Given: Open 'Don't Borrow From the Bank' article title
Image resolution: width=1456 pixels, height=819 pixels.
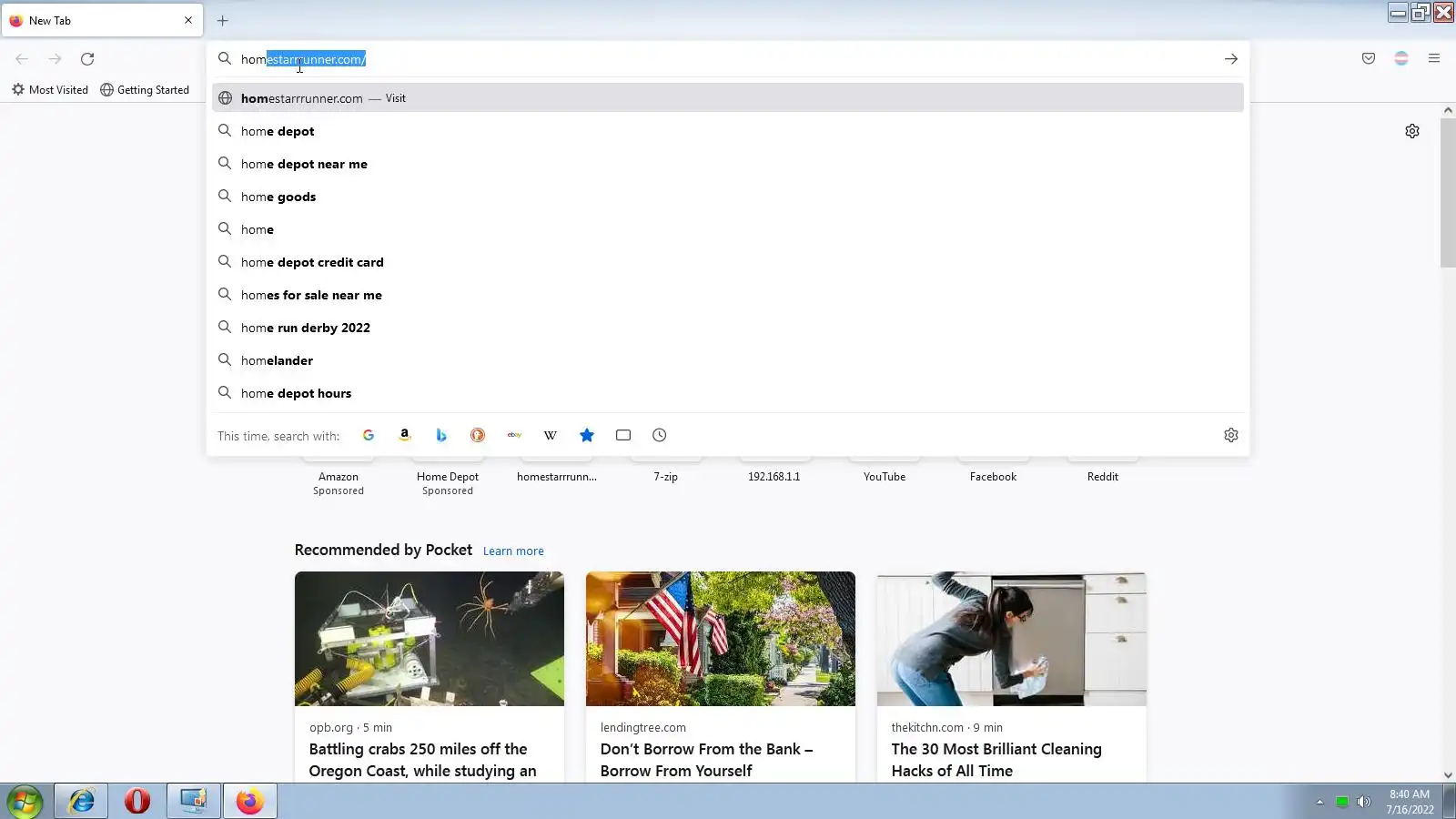Looking at the screenshot, I should (707, 760).
